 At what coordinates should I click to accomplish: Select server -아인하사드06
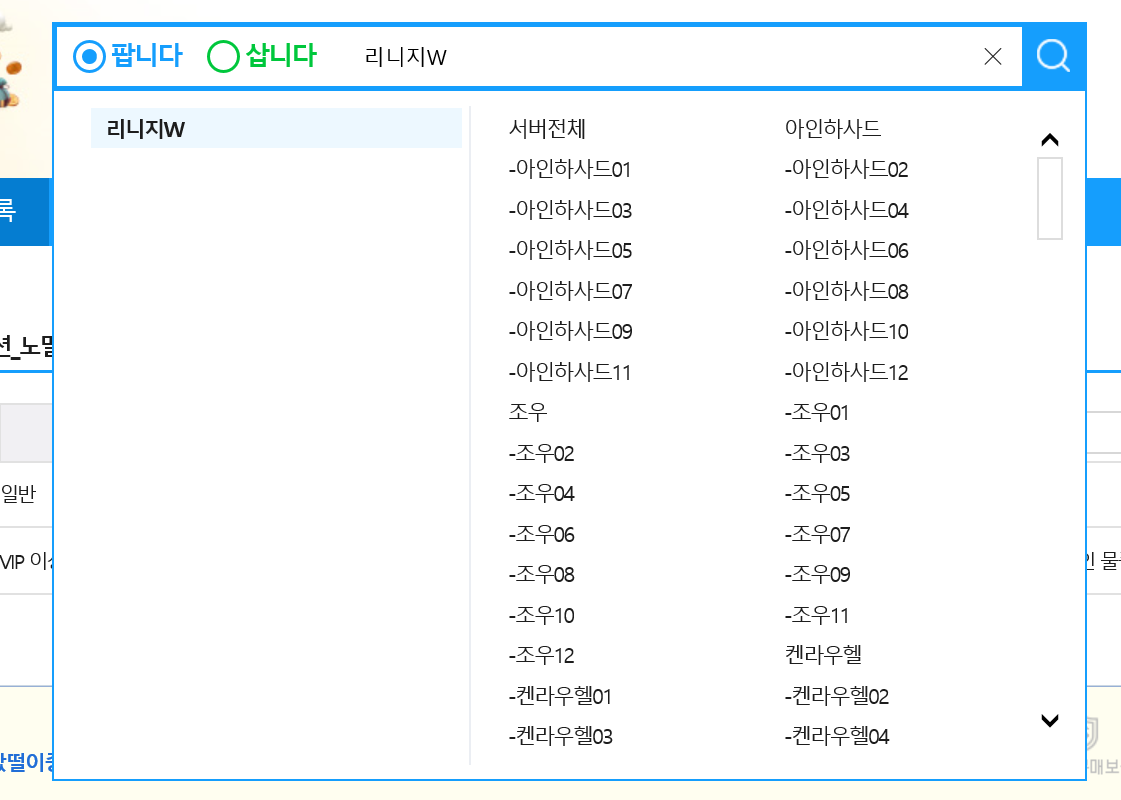pyautogui.click(x=846, y=250)
